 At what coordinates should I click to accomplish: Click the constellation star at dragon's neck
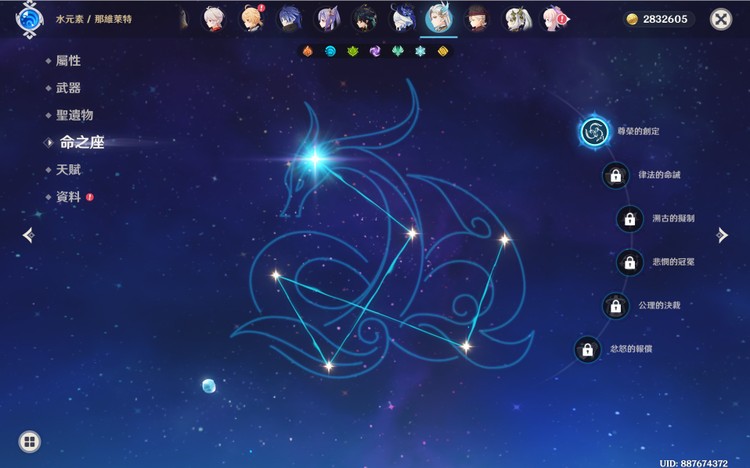point(412,234)
